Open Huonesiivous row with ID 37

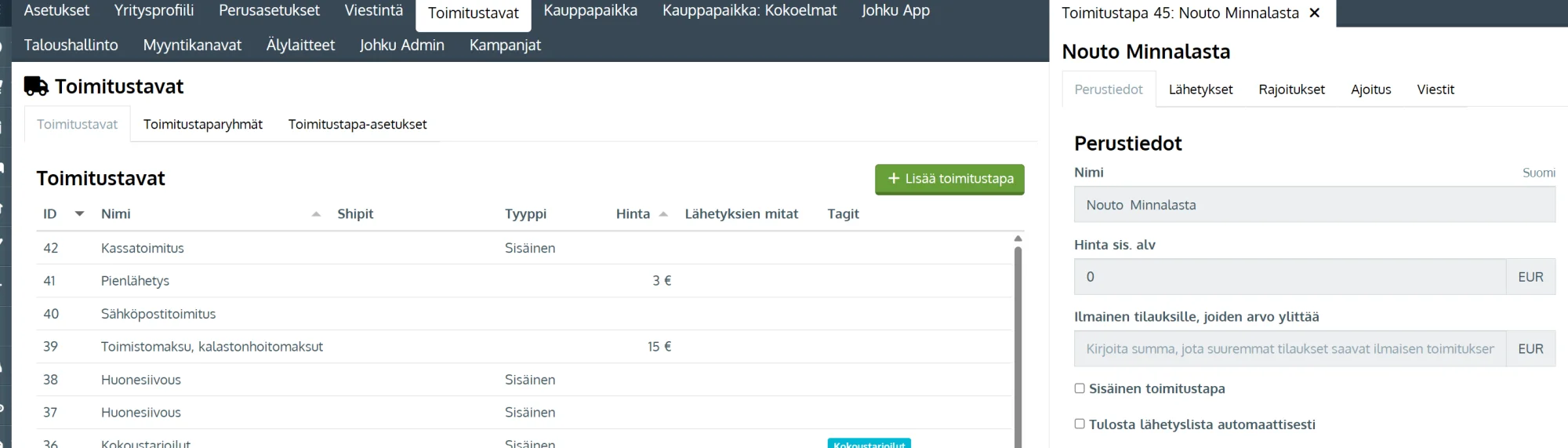(x=524, y=413)
